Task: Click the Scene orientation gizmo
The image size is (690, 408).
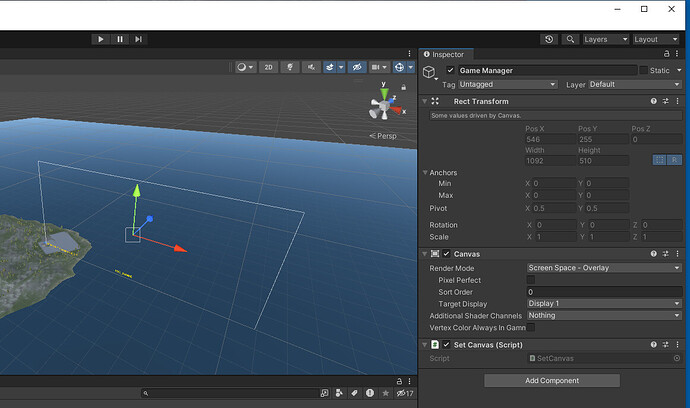Action: pos(384,106)
